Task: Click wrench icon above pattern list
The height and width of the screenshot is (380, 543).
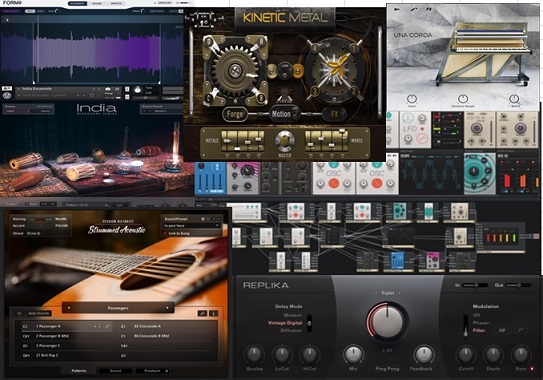Action: click(202, 313)
